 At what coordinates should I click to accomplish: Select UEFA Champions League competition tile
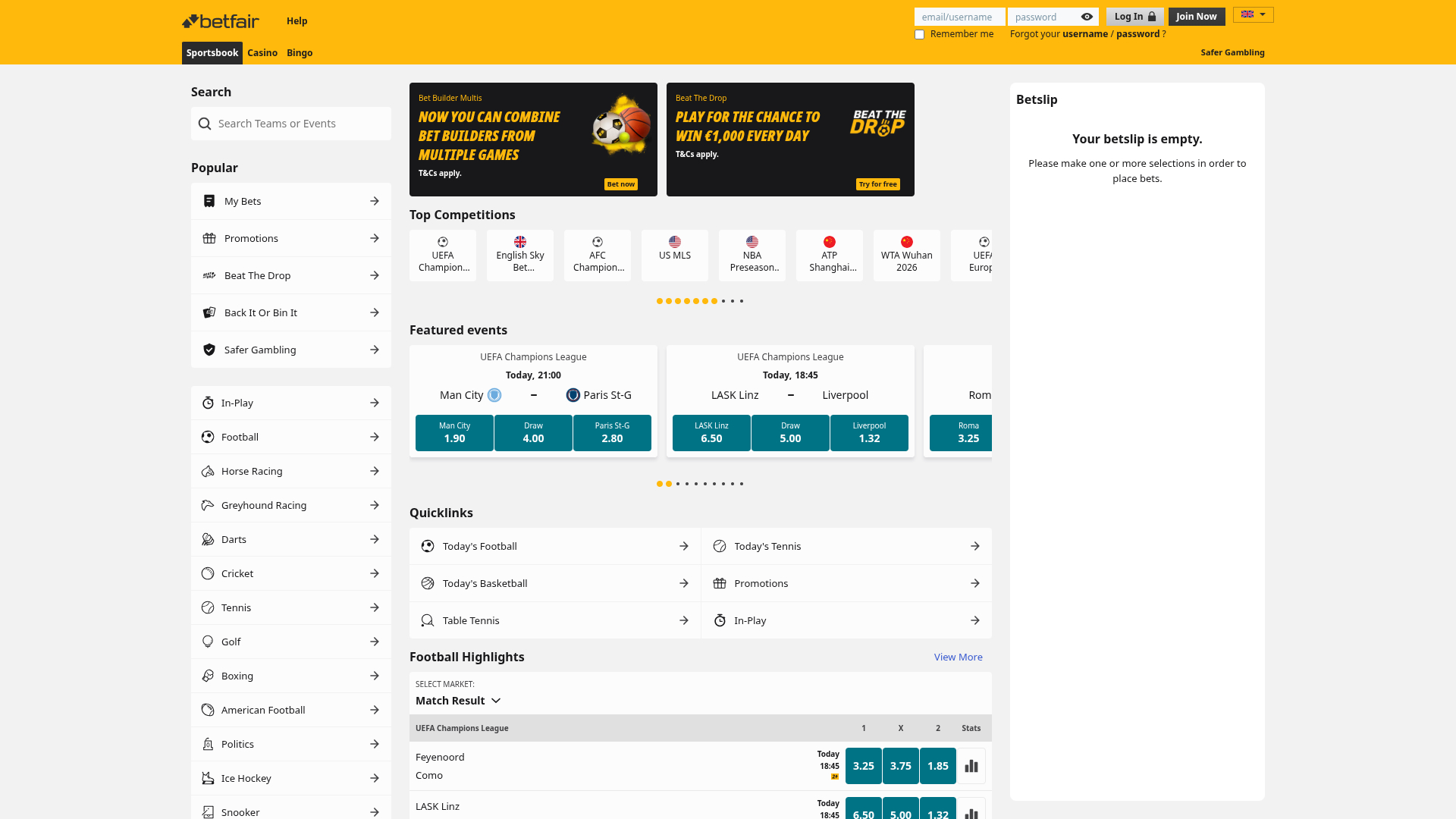click(443, 256)
